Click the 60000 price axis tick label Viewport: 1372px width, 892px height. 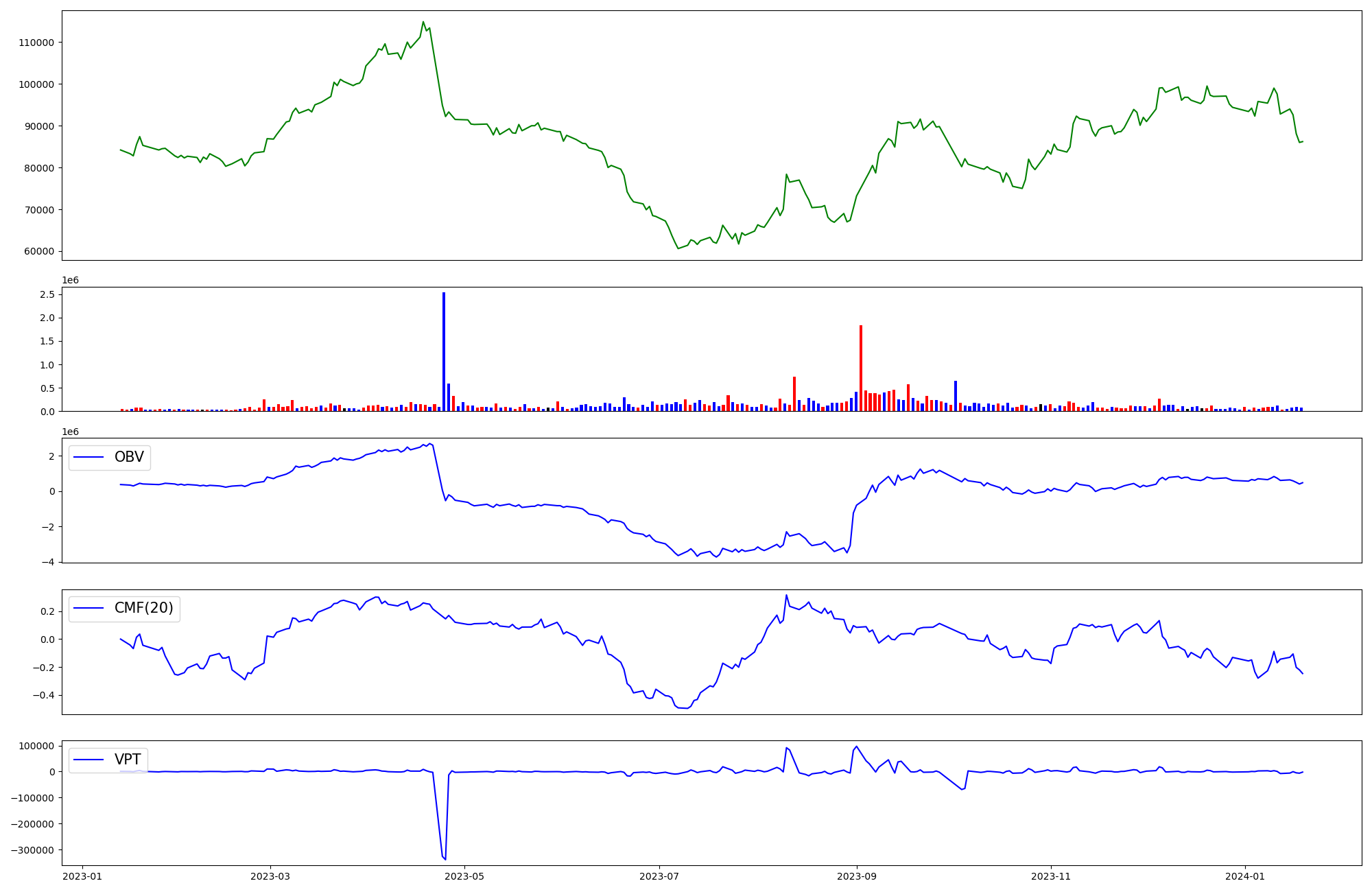[x=40, y=251]
